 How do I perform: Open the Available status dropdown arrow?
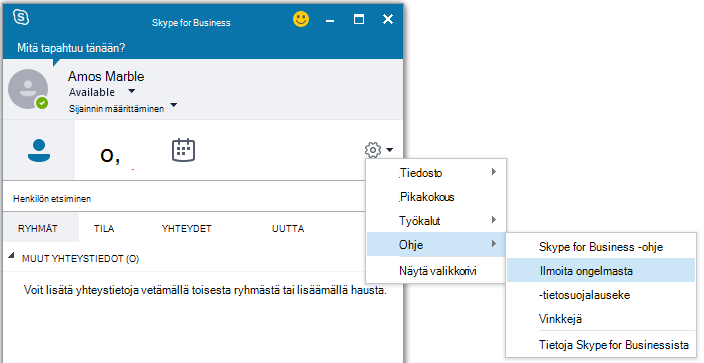click(x=132, y=91)
